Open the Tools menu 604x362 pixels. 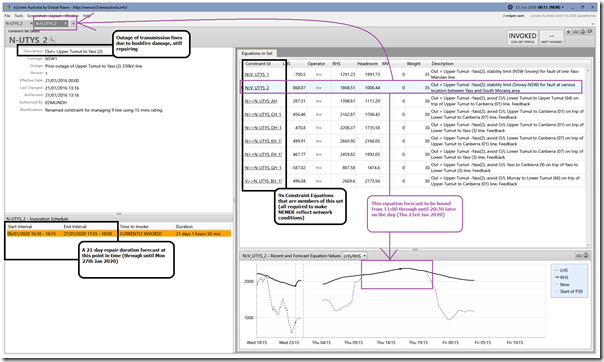pos(18,16)
